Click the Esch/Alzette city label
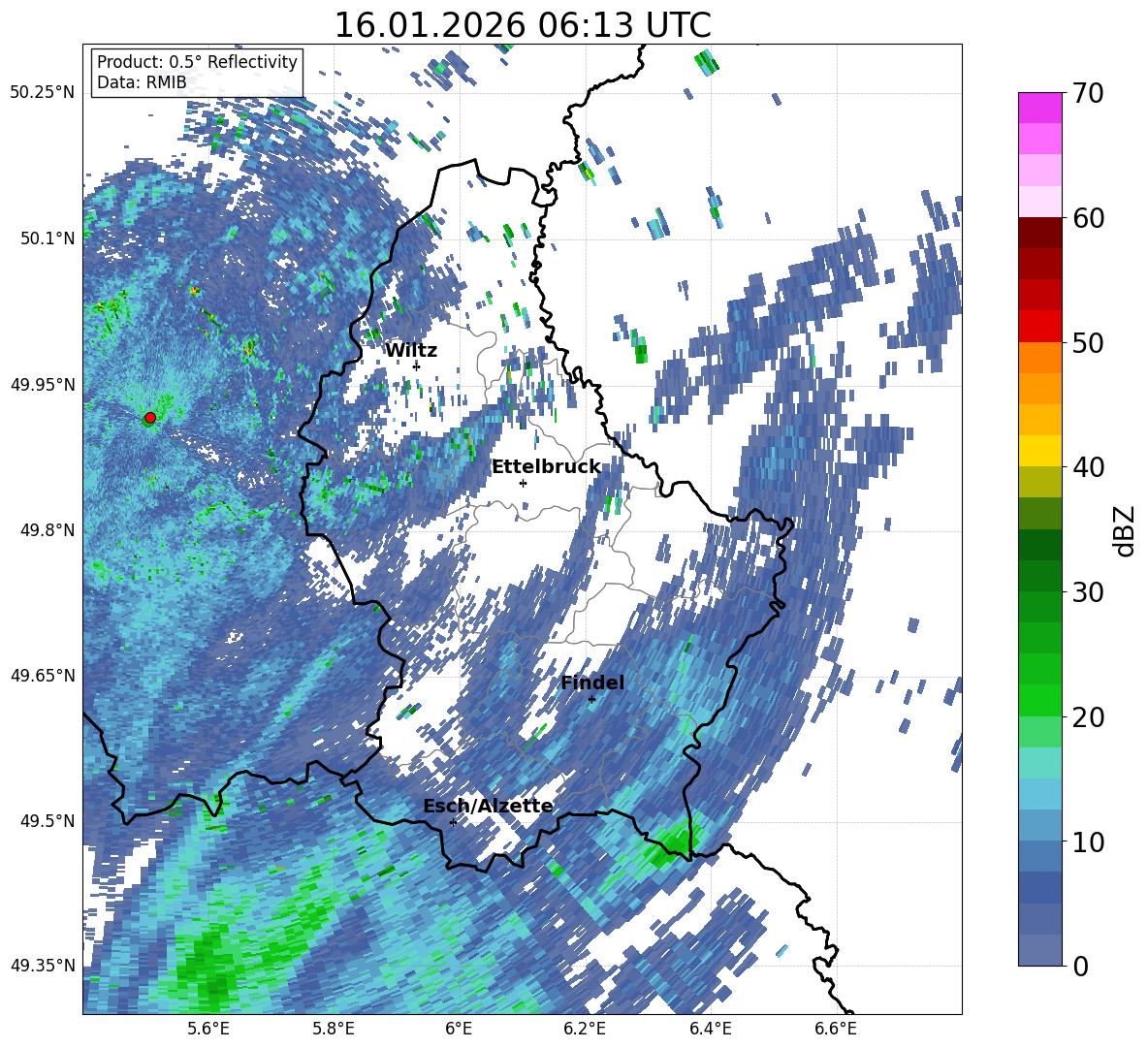Screen dimensions: 1148x1048 click(488, 806)
